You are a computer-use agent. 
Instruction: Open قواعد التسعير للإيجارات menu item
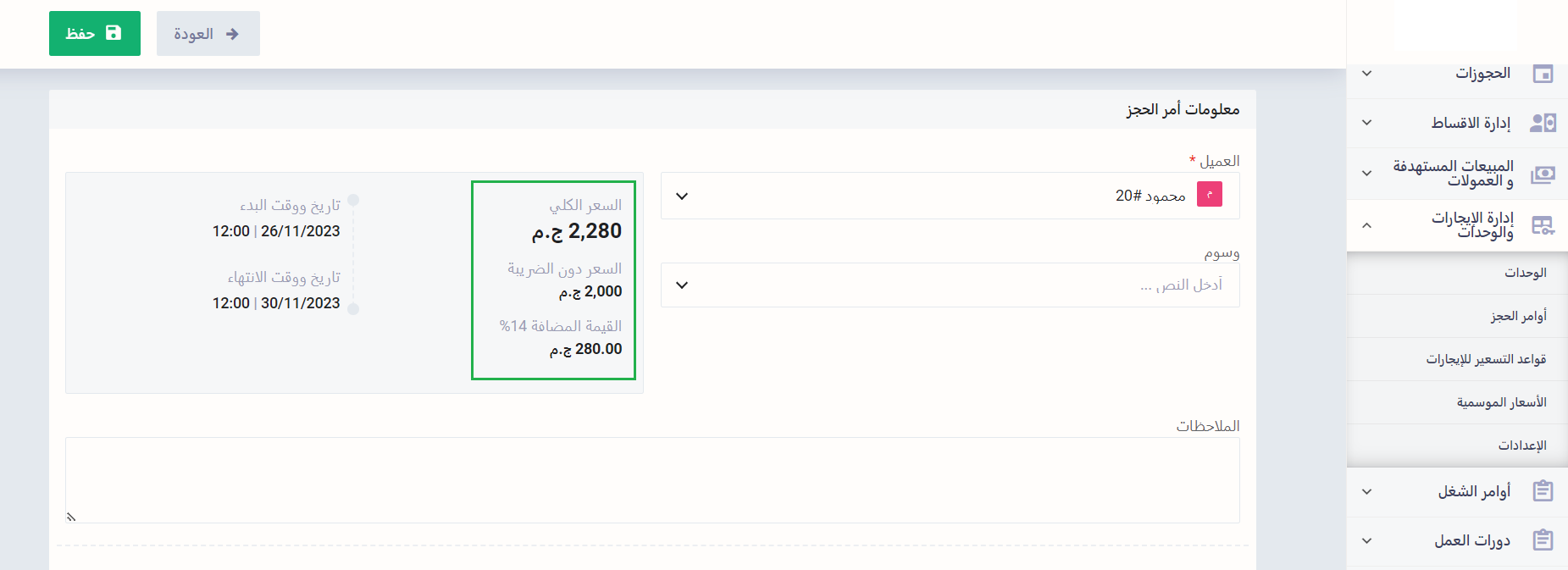pyautogui.click(x=1486, y=359)
